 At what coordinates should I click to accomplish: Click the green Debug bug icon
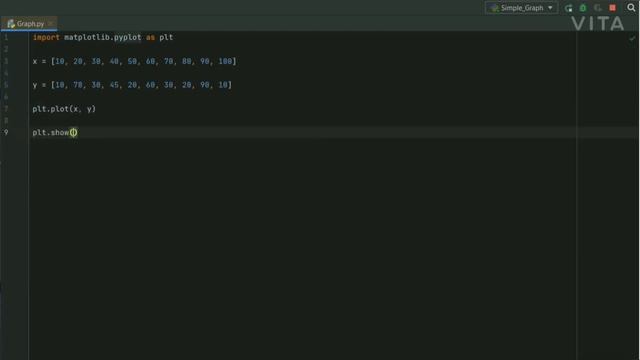pos(583,8)
